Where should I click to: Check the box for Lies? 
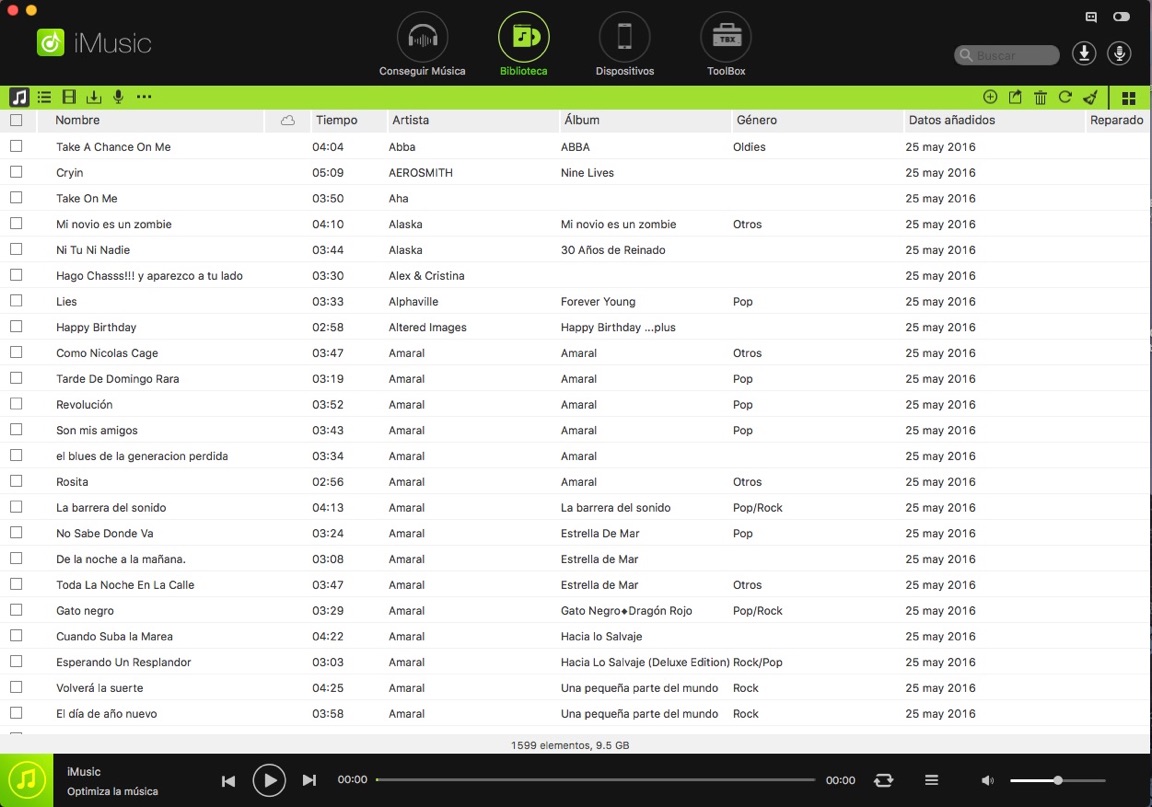(16, 301)
